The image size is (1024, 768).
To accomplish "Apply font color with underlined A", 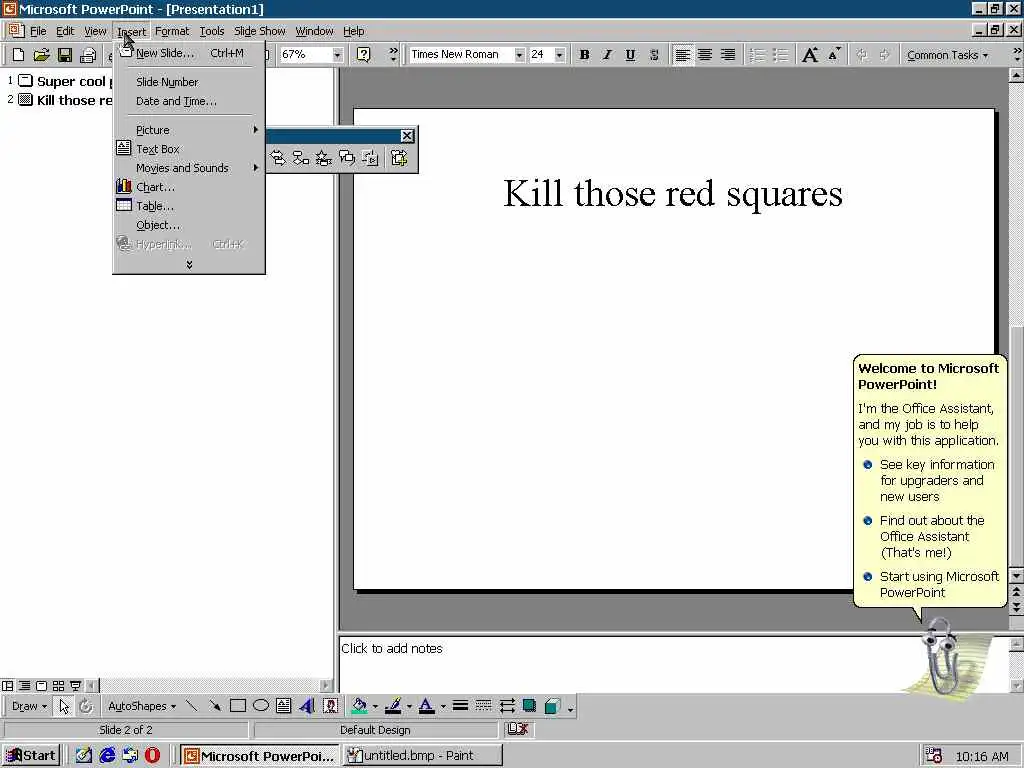I will tap(426, 706).
